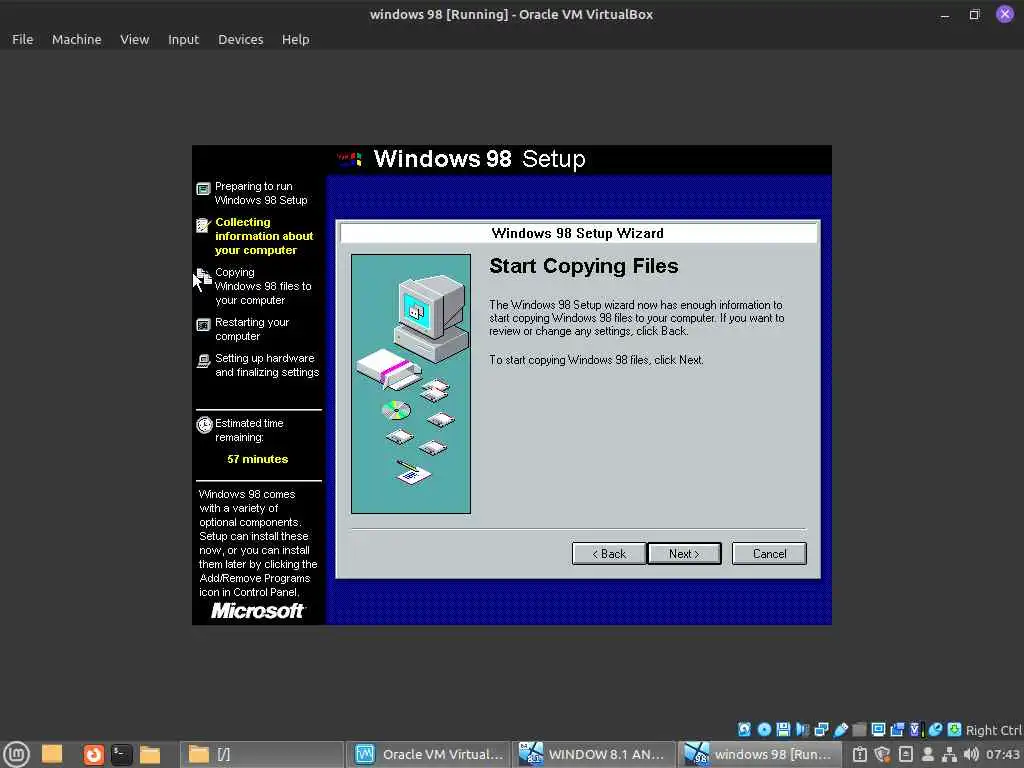Click Next to start copying files
This screenshot has height=768, width=1024.
coord(684,554)
